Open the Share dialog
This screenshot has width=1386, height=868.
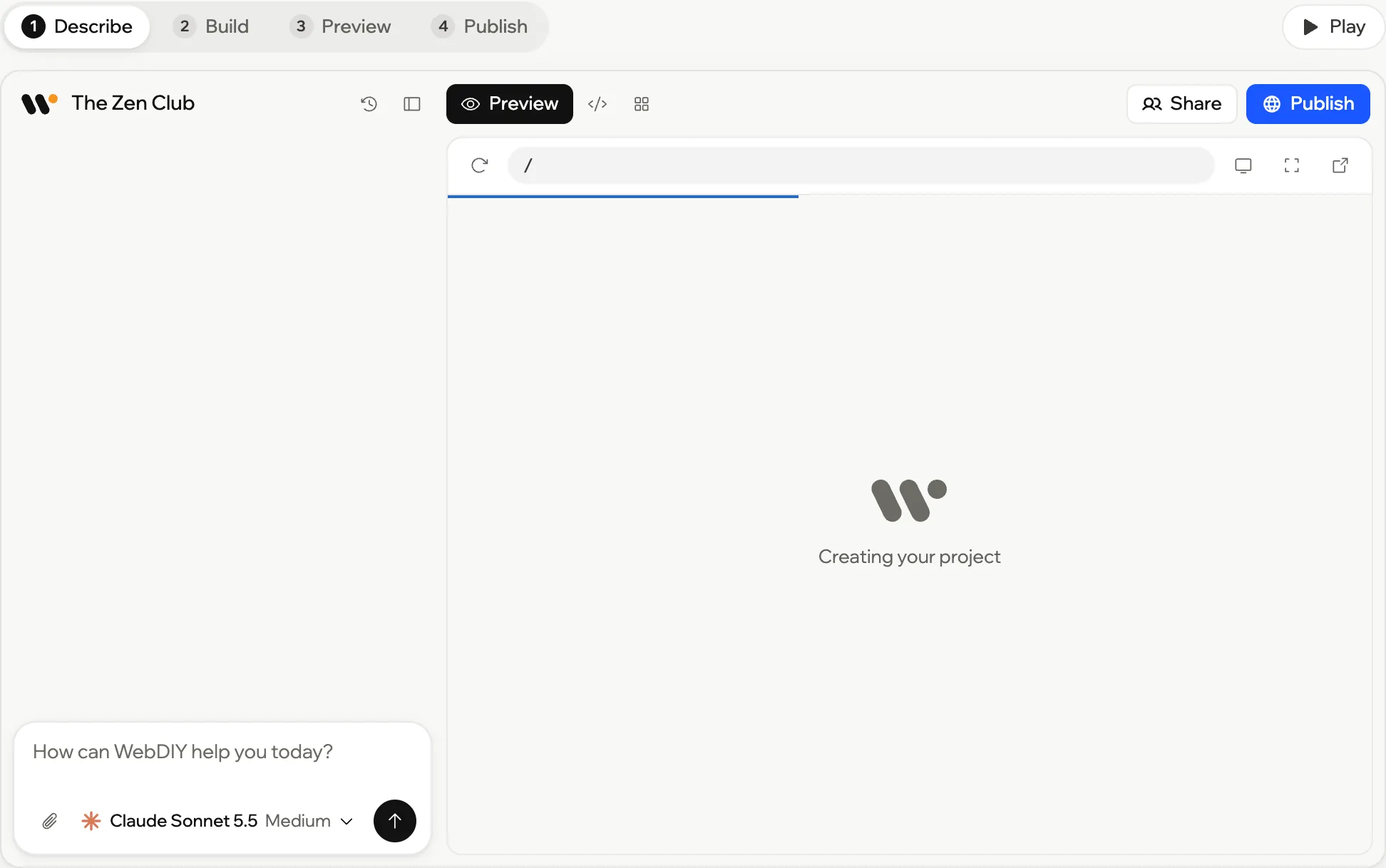pos(1181,104)
